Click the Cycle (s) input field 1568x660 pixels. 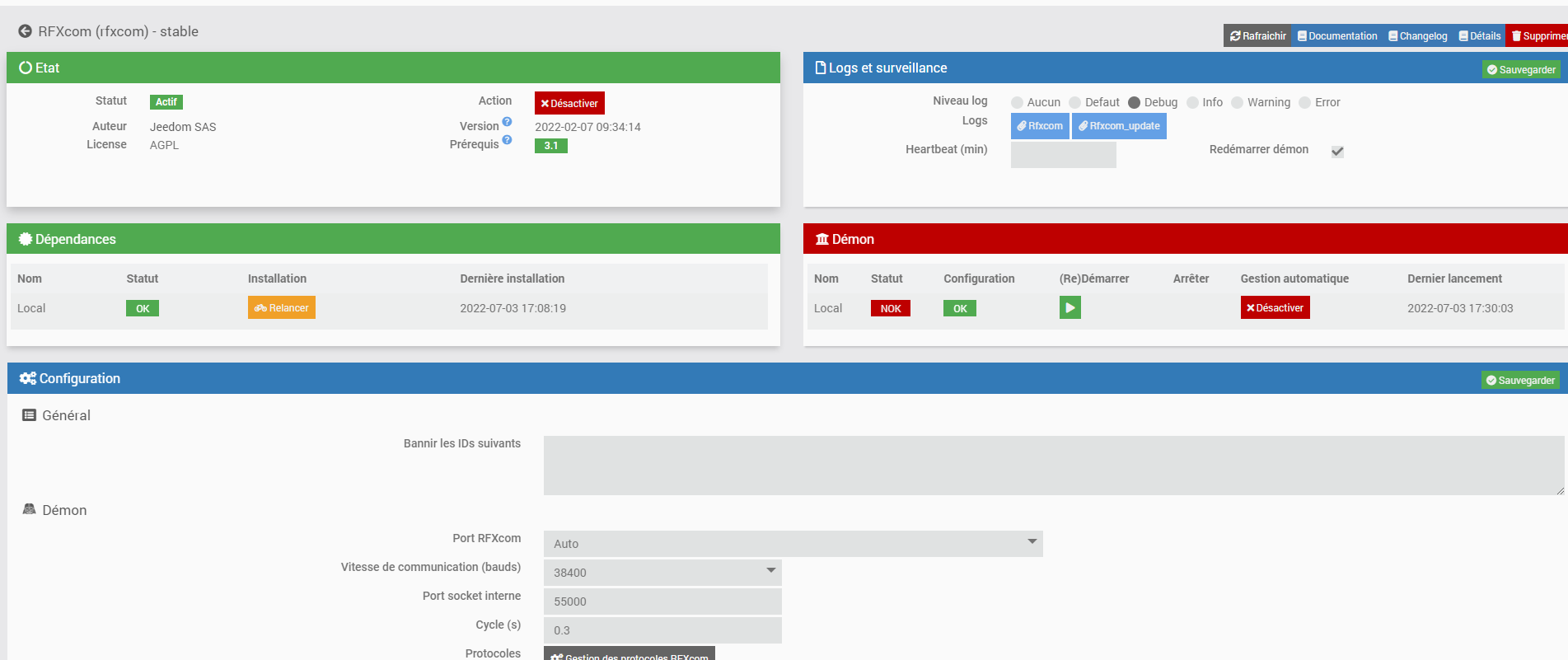point(662,630)
